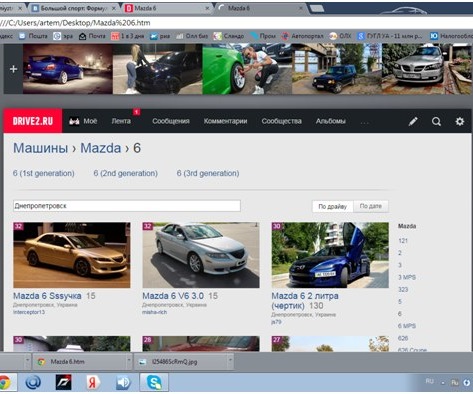Click the notification badge on Лента
This screenshot has width=473, height=394.
coord(136,112)
